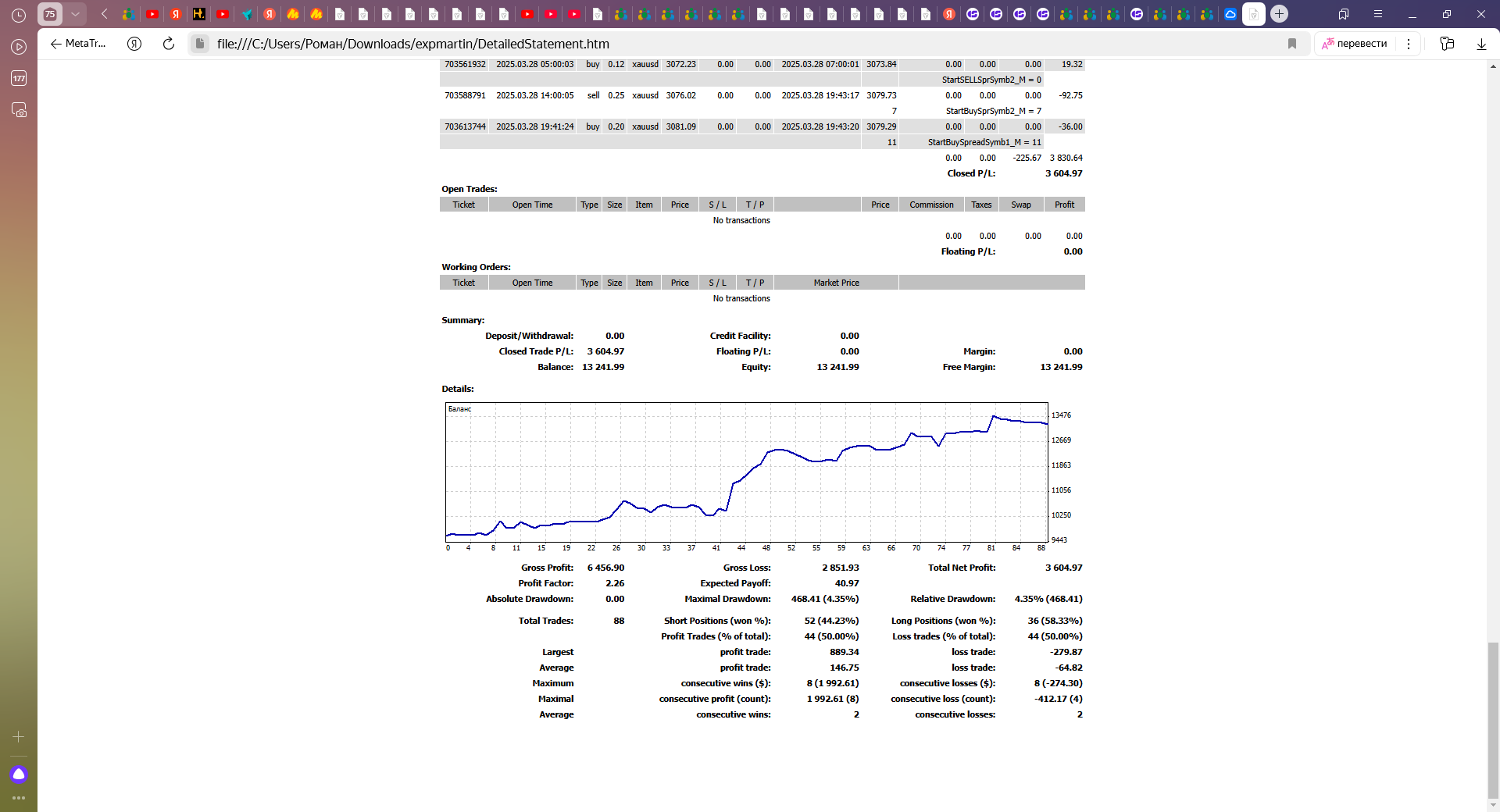The image size is (1500, 812).
Task: Click the Market Price column header
Action: 836,283
